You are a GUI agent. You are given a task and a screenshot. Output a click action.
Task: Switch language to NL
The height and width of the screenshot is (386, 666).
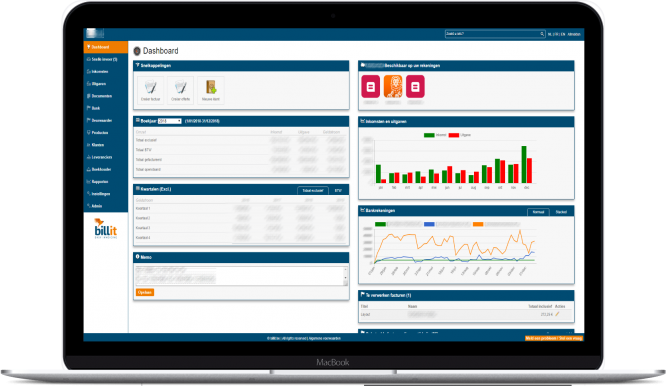coord(550,34)
